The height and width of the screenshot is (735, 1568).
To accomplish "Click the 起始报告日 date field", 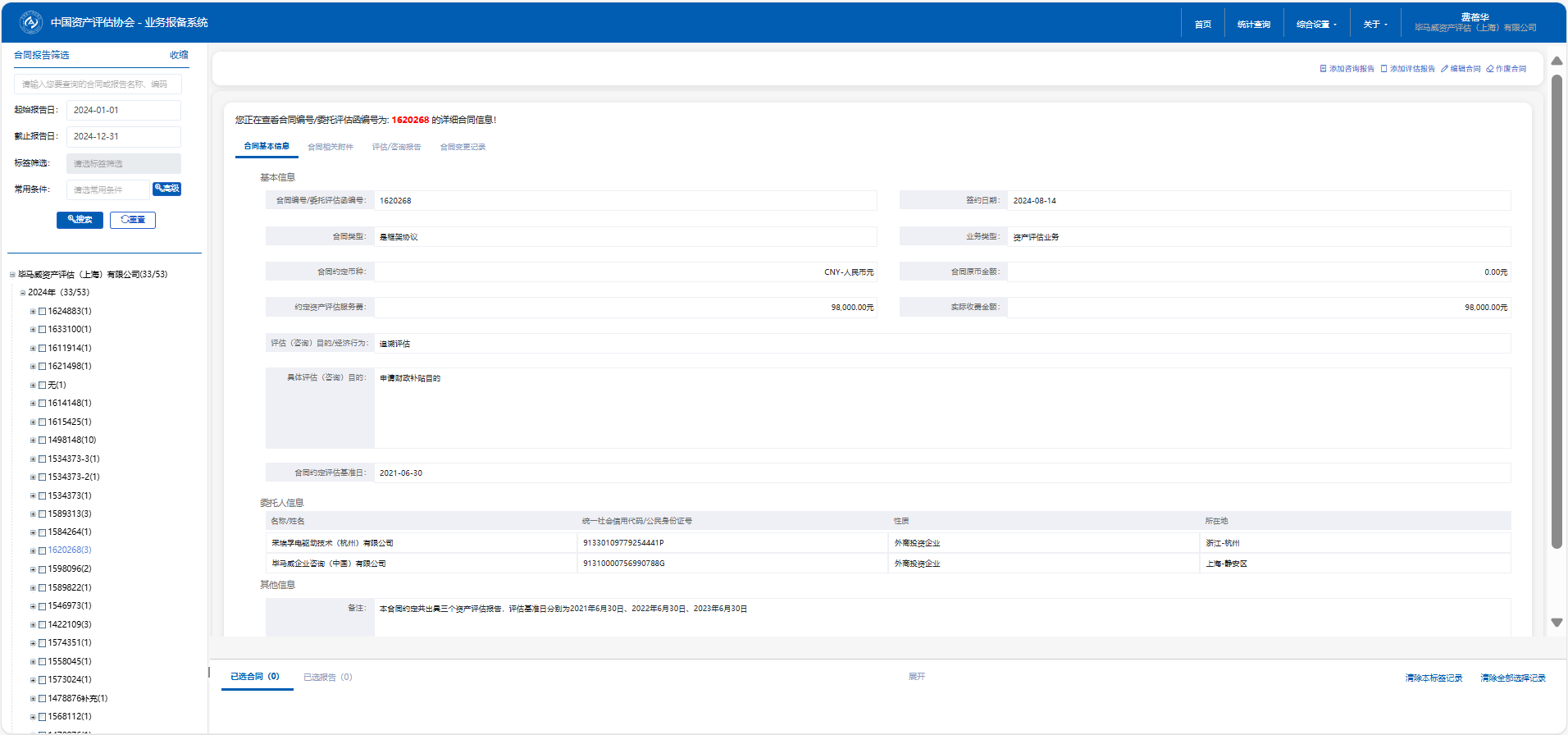I will (123, 110).
